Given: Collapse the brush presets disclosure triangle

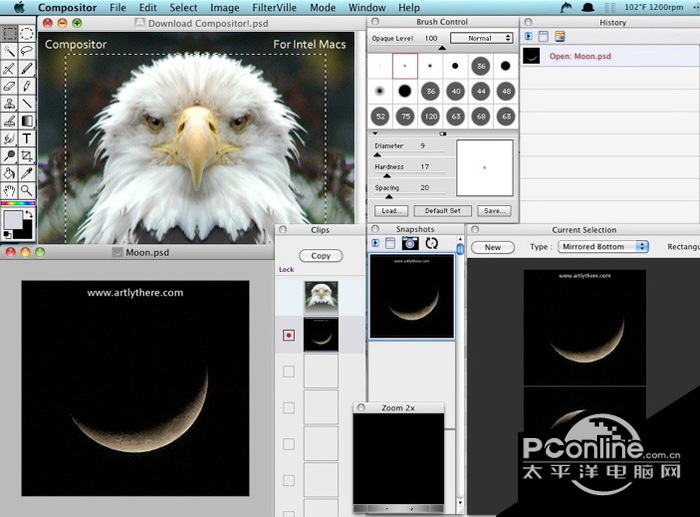Looking at the screenshot, I should tap(373, 132).
